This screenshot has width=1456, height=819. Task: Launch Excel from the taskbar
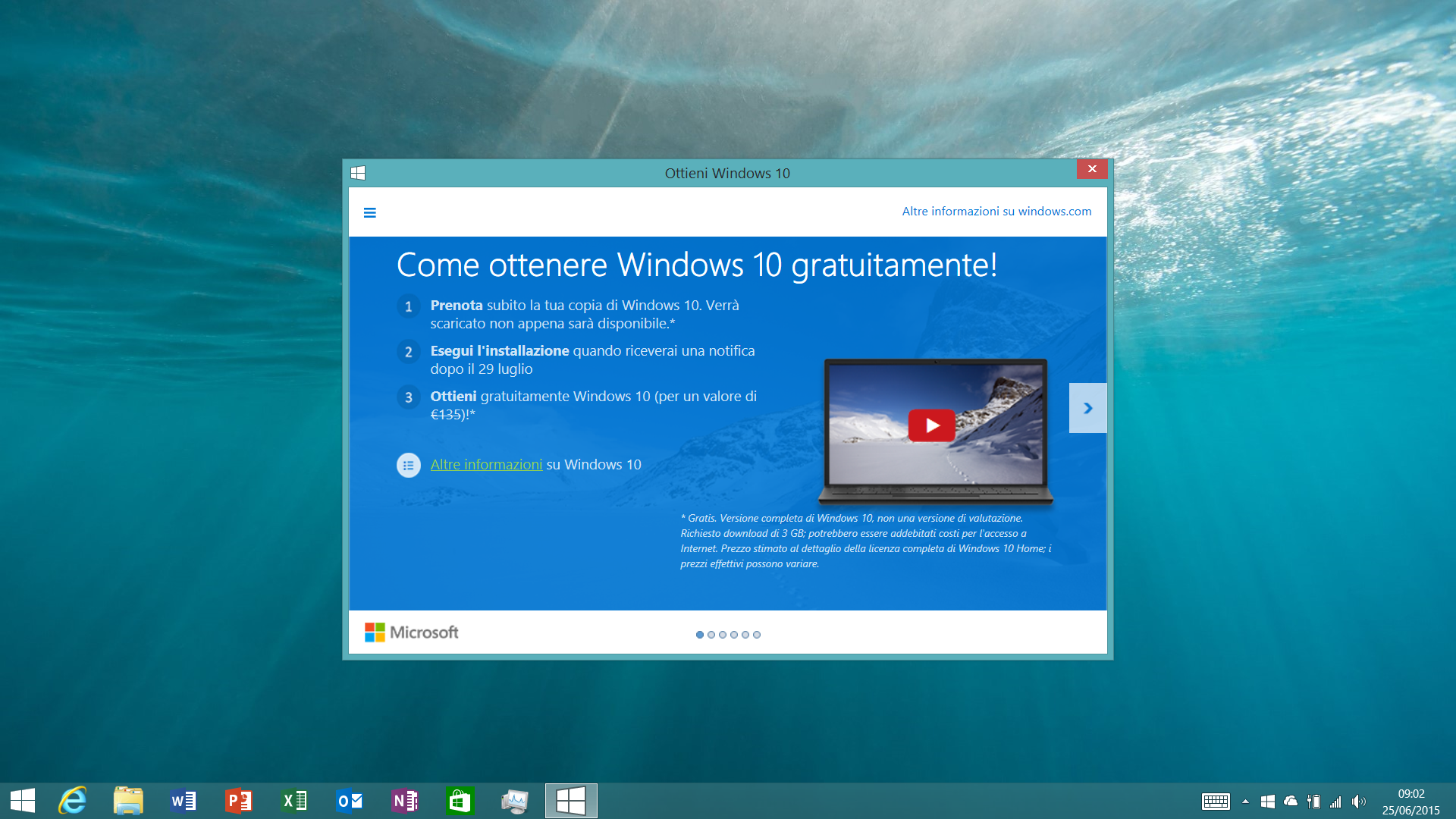coord(294,801)
